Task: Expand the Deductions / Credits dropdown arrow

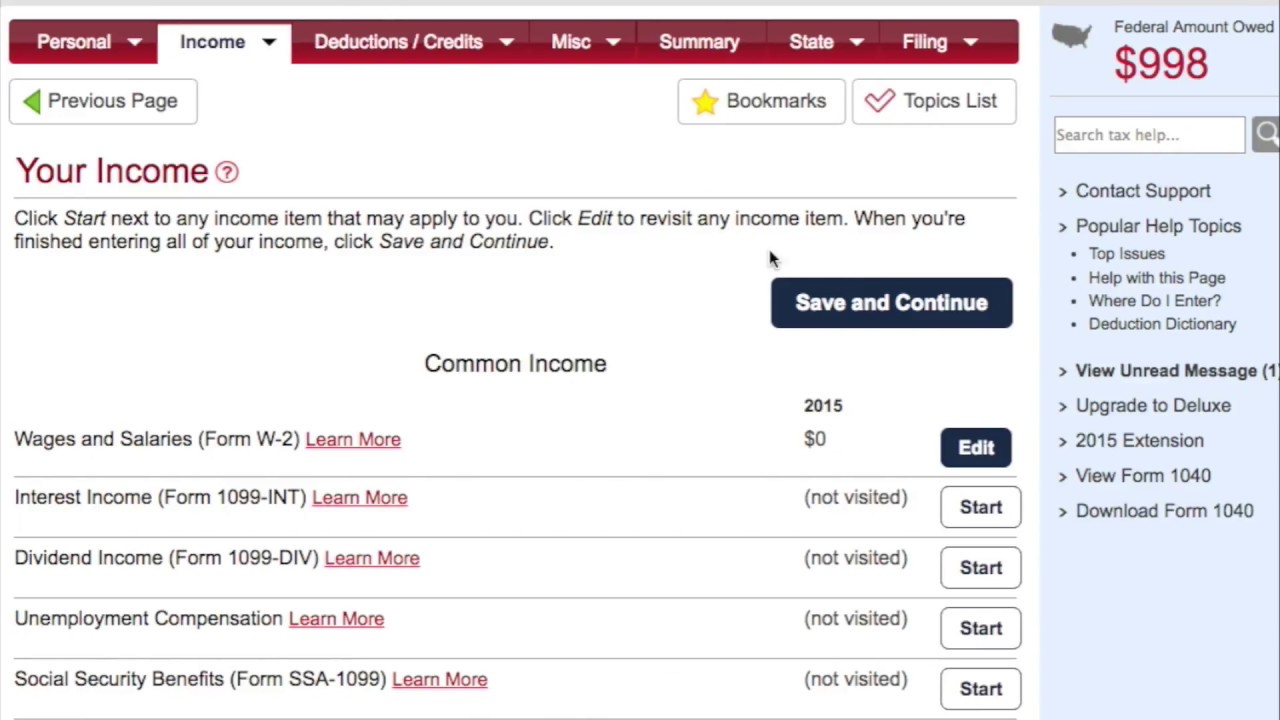Action: 507,42
